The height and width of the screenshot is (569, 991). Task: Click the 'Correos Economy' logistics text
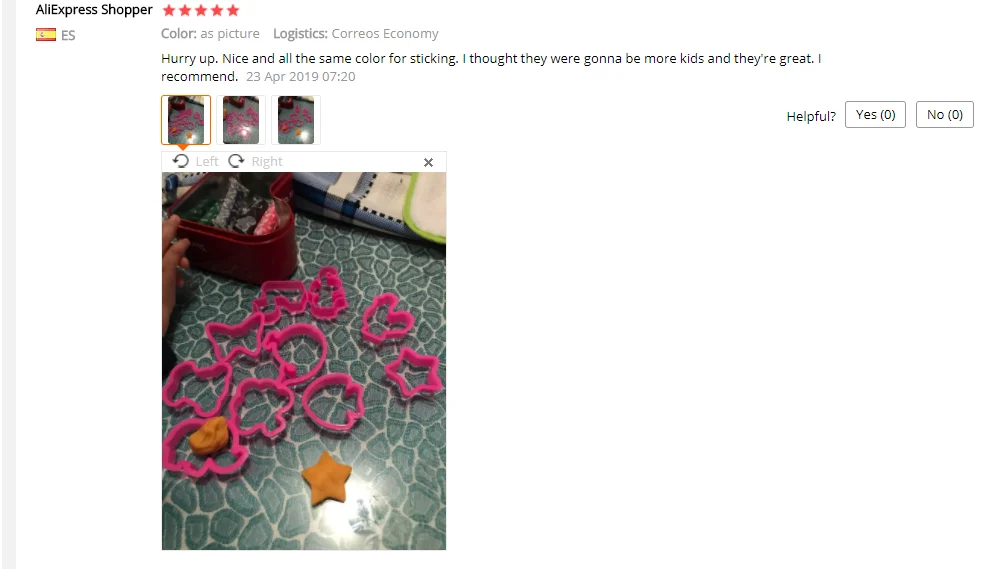tap(385, 34)
